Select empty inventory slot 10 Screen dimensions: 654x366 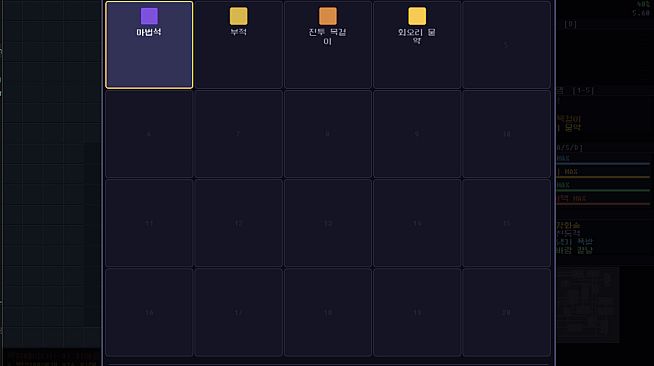506,134
